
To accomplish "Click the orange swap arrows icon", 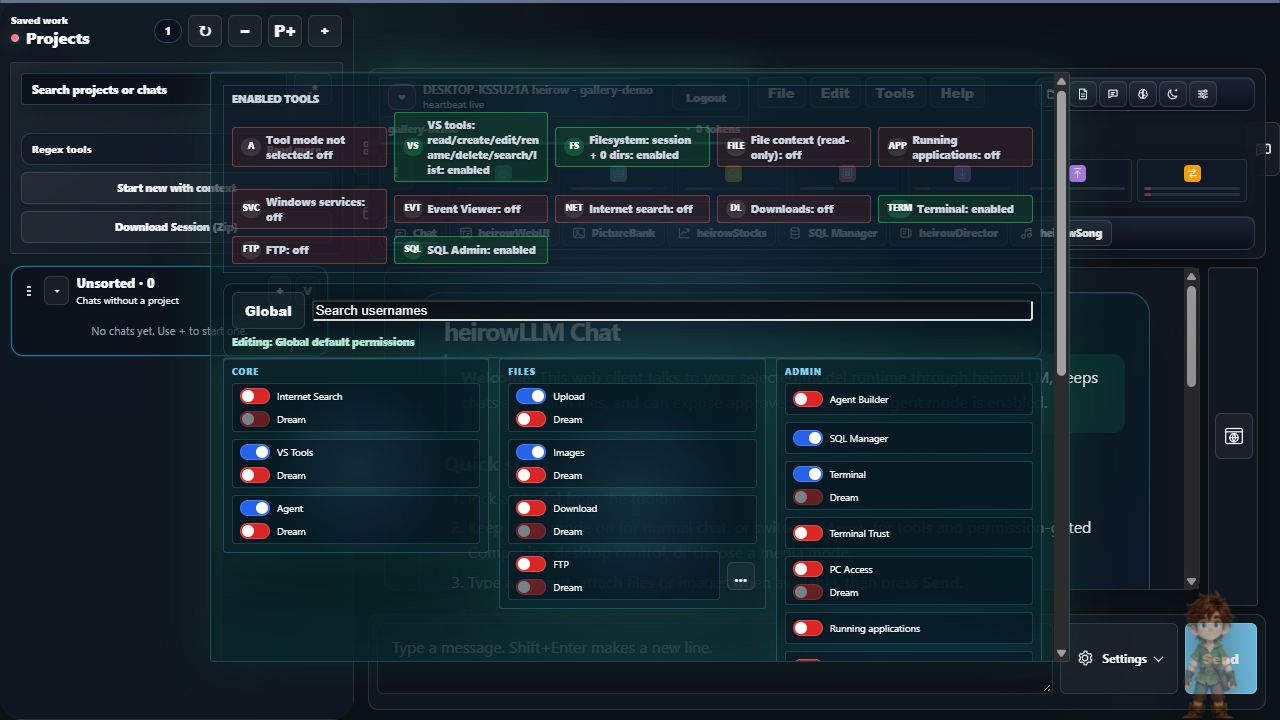I will click(x=1192, y=173).
